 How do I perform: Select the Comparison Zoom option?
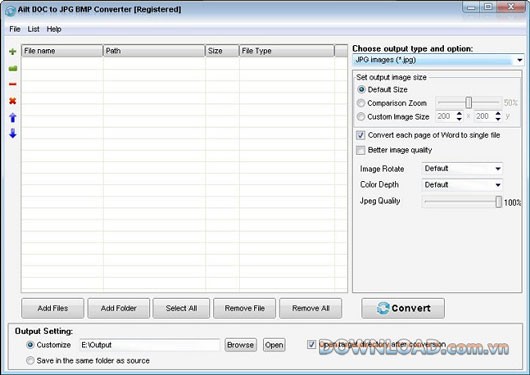361,103
